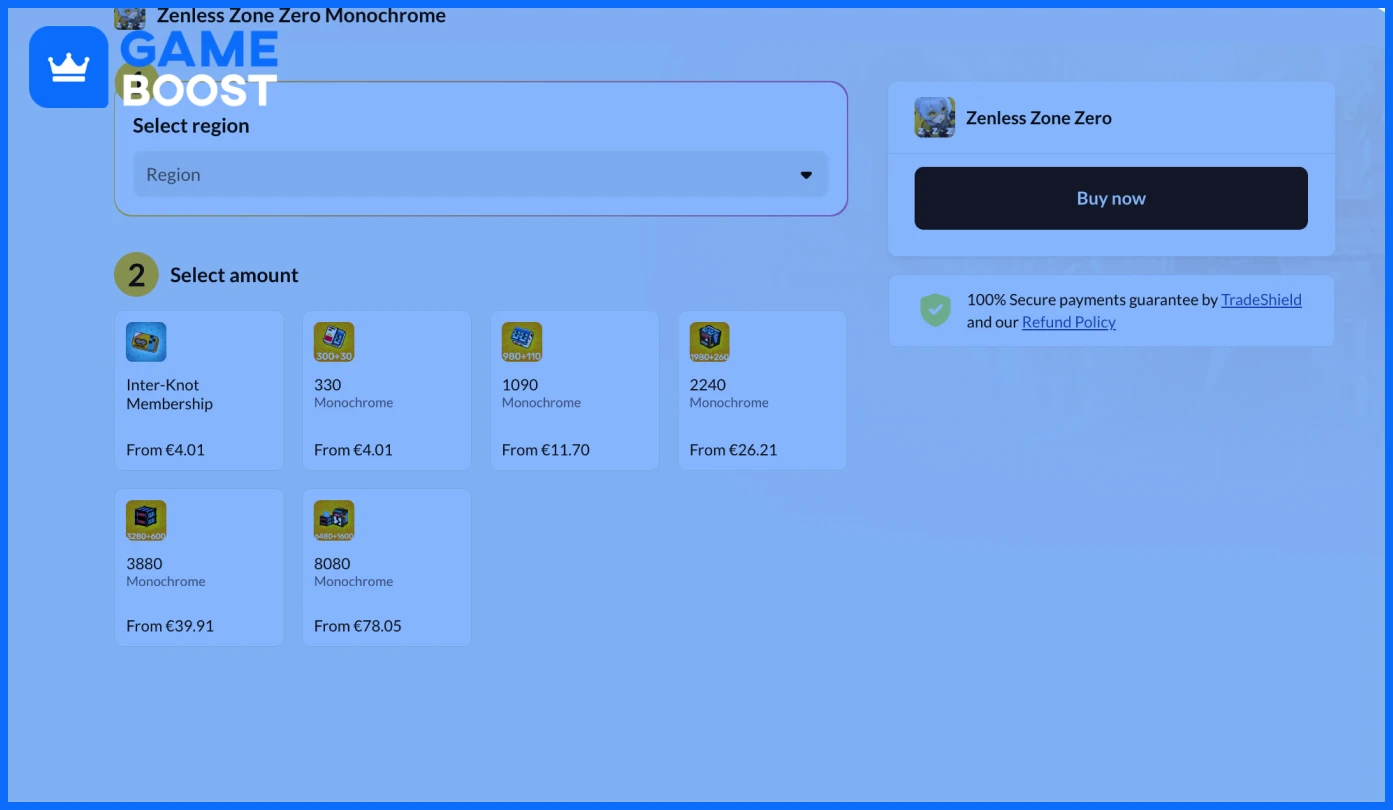Open the Refund Policy link
Image resolution: width=1393 pixels, height=810 pixels.
point(1068,322)
